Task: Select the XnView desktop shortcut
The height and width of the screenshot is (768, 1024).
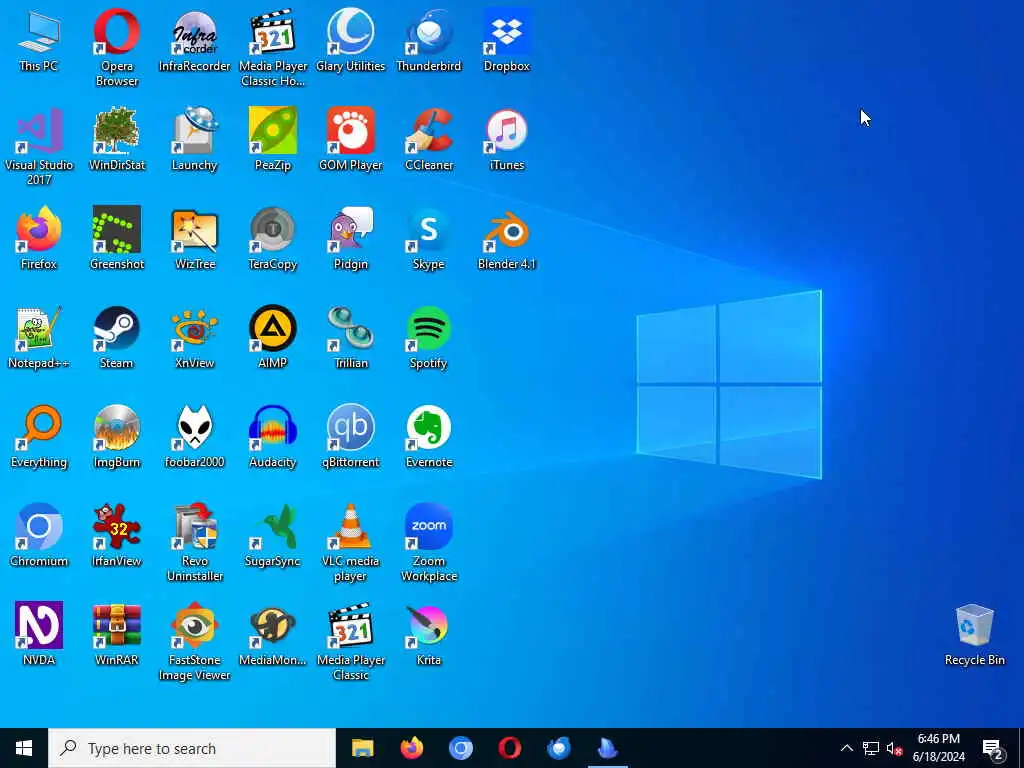Action: tap(195, 337)
